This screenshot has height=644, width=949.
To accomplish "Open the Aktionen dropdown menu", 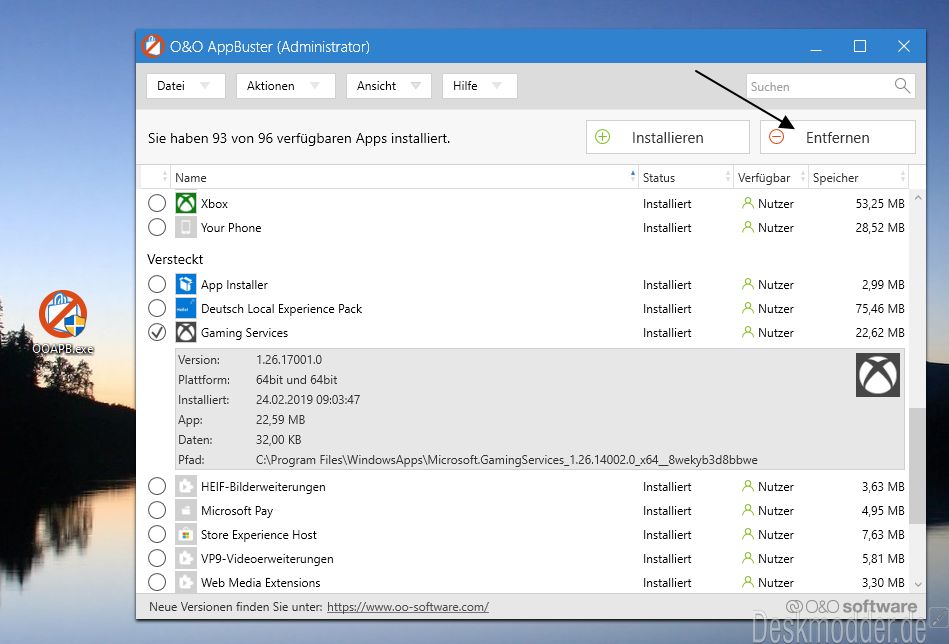I will (286, 86).
